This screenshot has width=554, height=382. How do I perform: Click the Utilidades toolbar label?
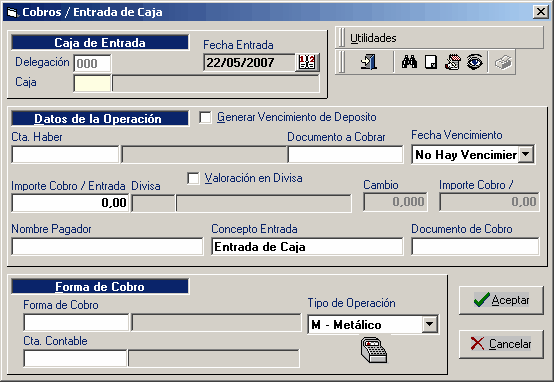373,38
